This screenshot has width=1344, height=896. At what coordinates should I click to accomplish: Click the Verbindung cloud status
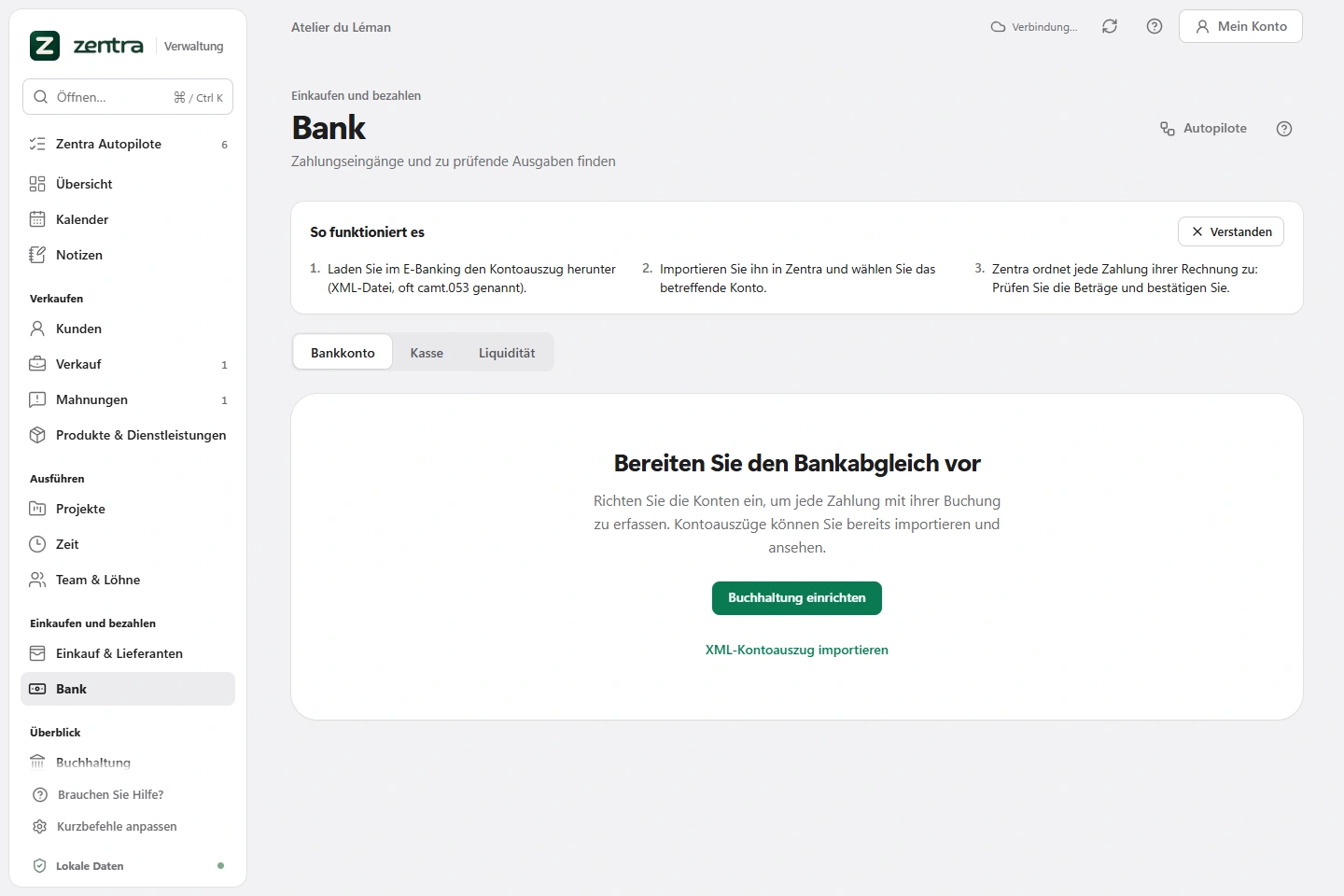[1034, 27]
